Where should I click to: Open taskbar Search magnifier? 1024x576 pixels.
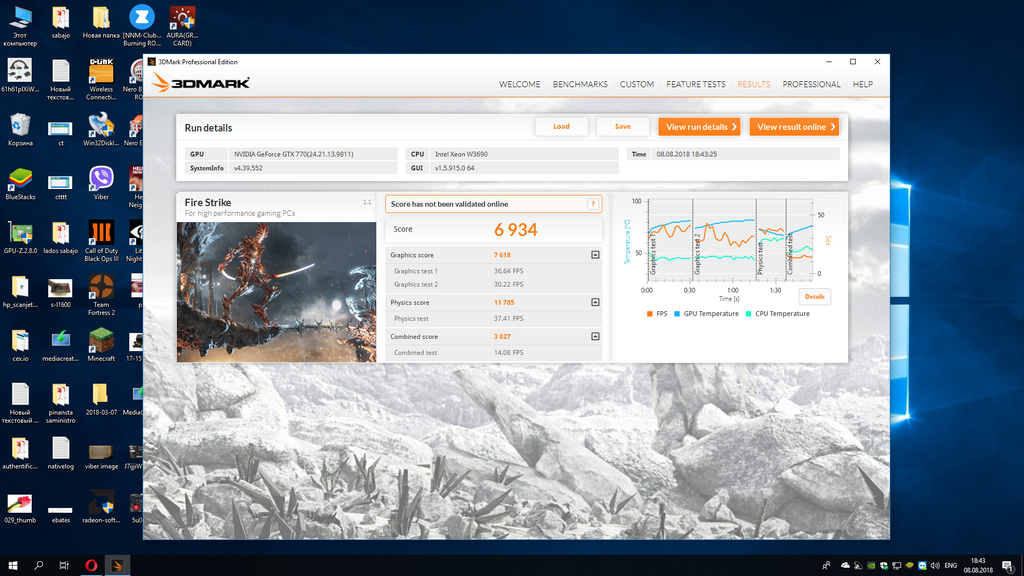39,565
